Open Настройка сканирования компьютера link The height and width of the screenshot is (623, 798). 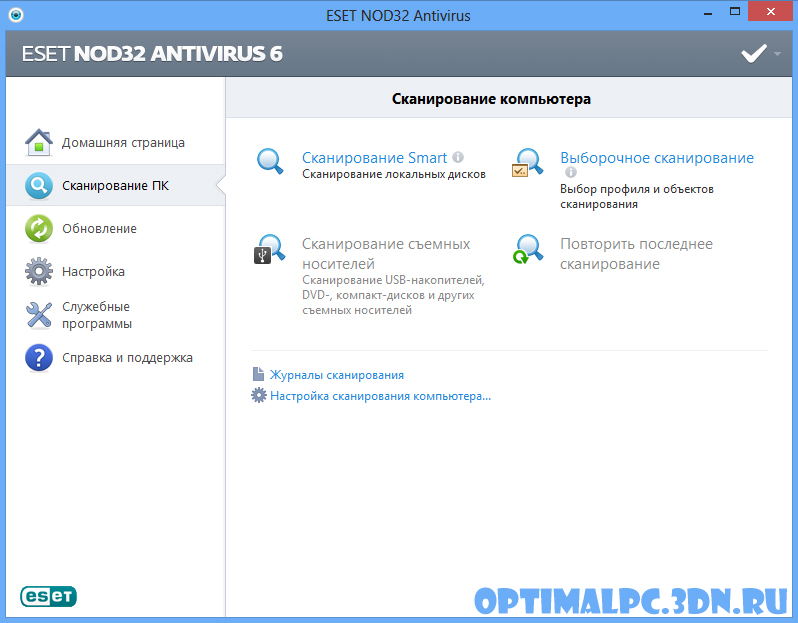[x=380, y=396]
